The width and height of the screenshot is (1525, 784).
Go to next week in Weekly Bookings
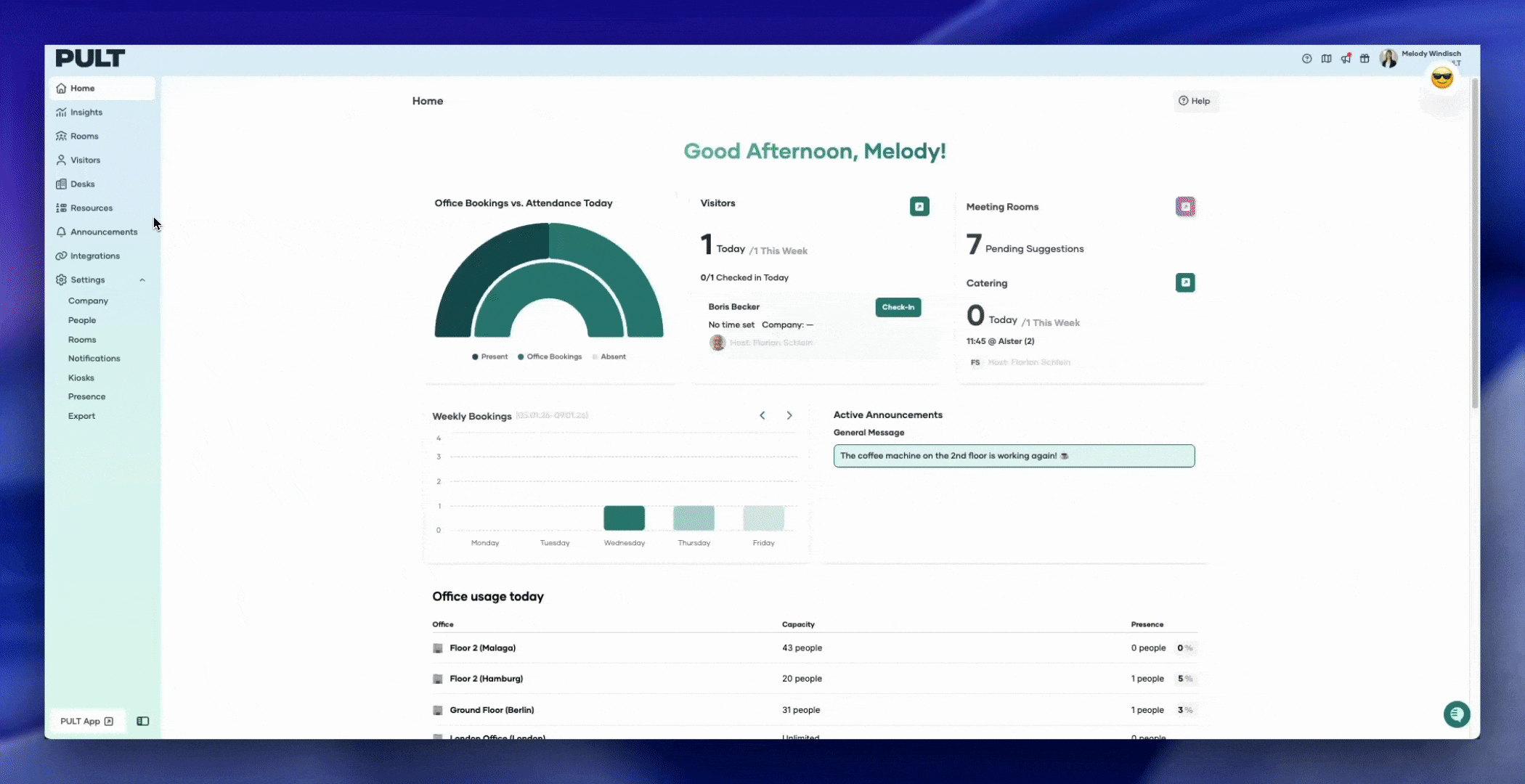(789, 415)
